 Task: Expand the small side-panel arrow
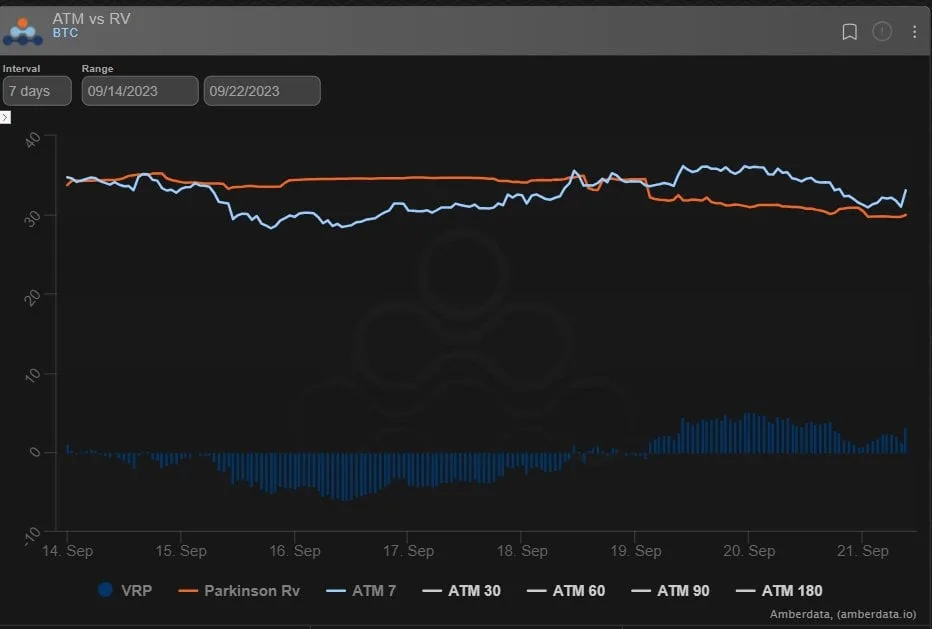5,117
